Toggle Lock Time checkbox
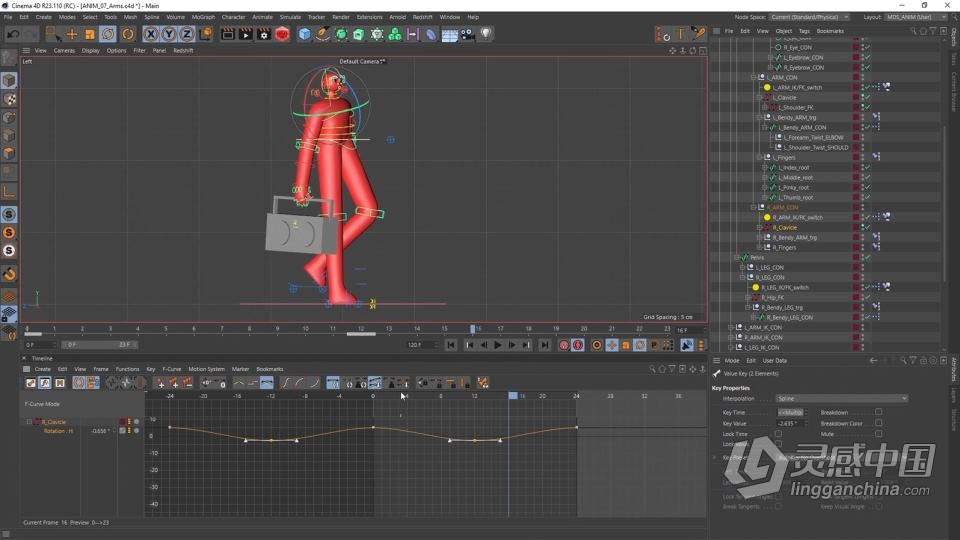Viewport: 960px width, 540px height. tap(778, 434)
